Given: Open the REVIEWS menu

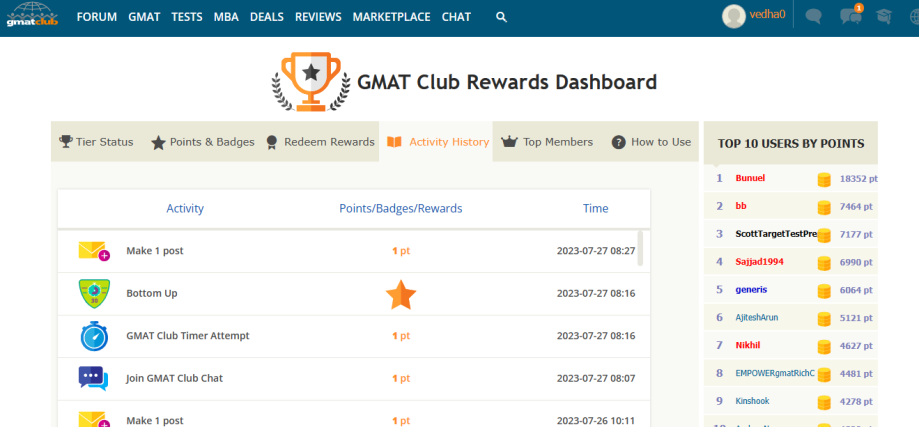Looking at the screenshot, I should [318, 17].
